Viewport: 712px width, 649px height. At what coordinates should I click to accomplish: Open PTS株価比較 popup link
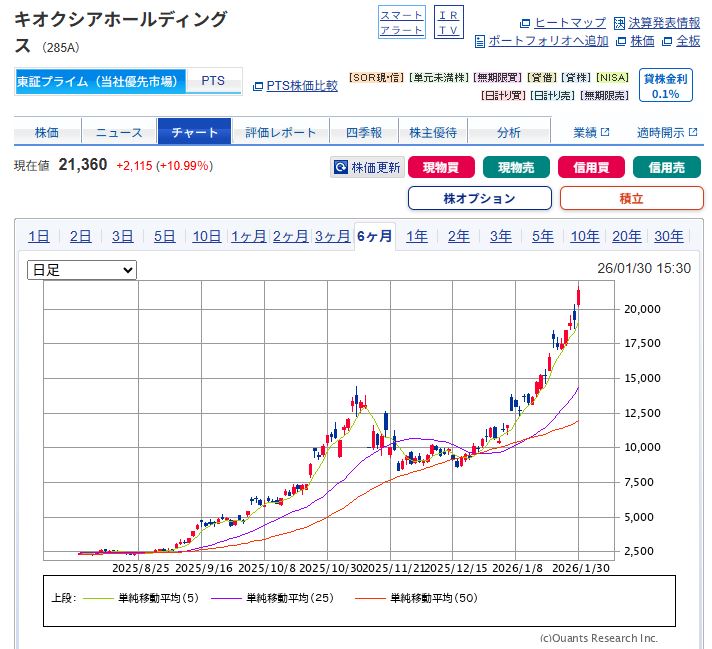(x=295, y=86)
